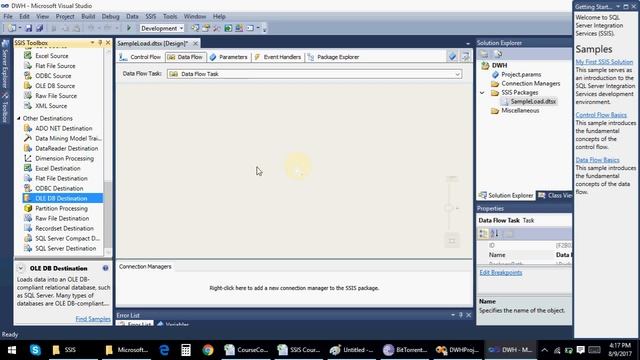The height and width of the screenshot is (360, 640).
Task: Click Categorized view icon in Properties
Action: tap(483, 233)
